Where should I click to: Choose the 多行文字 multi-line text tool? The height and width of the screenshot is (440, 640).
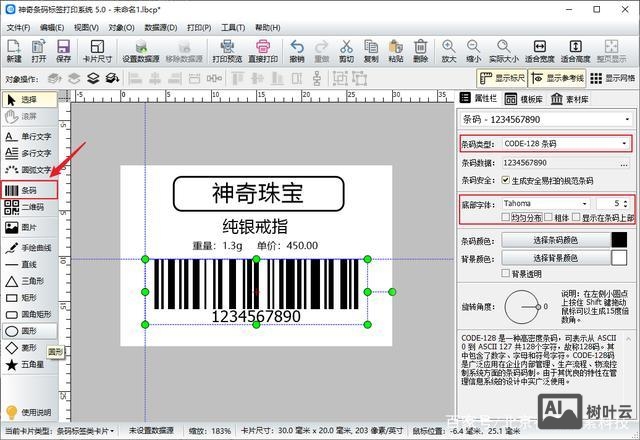(x=29, y=153)
